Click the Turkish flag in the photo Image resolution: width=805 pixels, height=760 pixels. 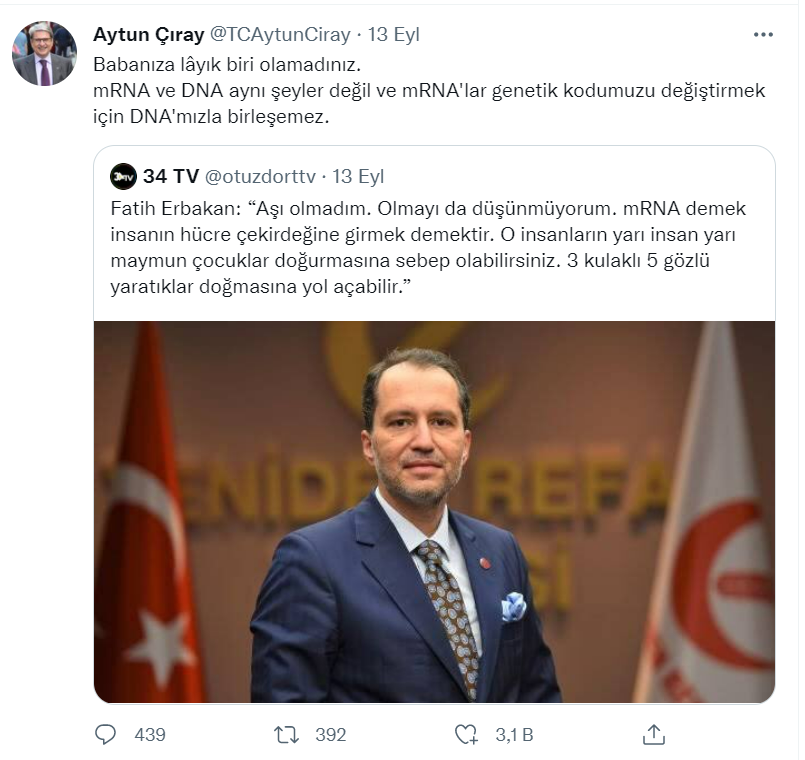149,512
